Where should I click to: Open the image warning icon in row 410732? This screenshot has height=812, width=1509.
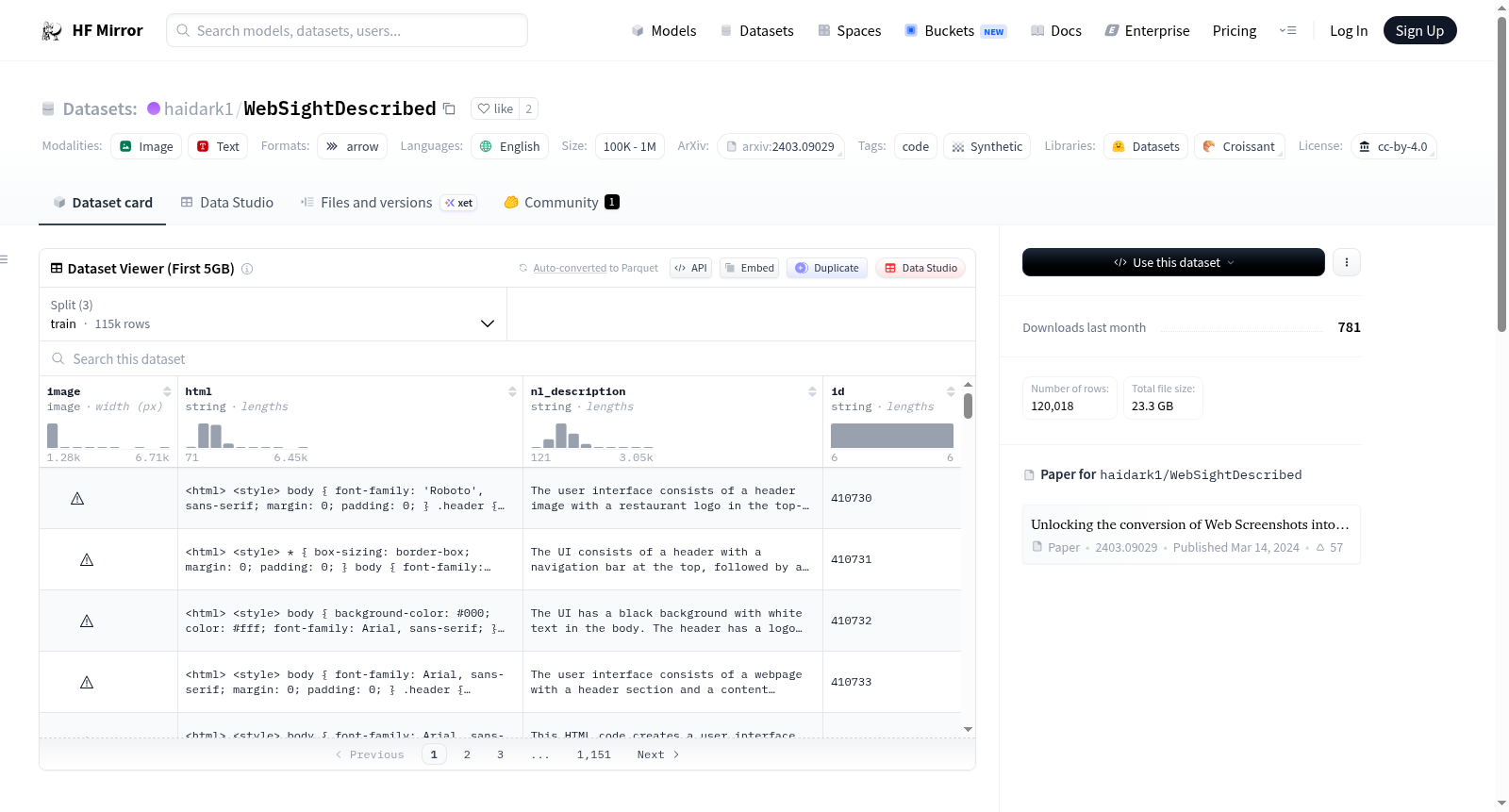[x=87, y=621]
